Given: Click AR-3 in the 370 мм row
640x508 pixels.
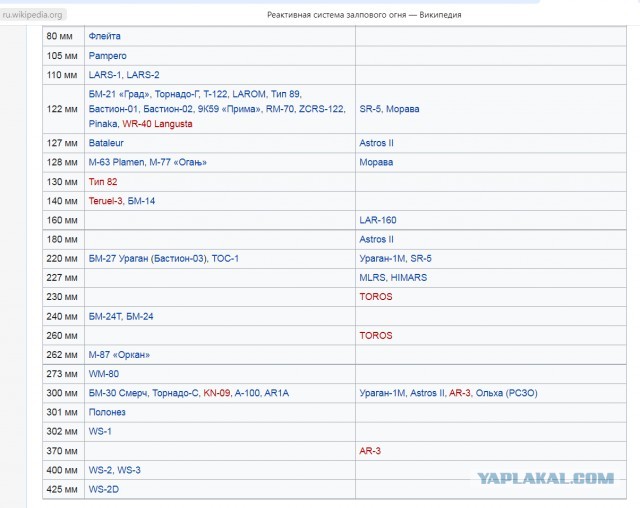Looking at the screenshot, I should 370,451.
